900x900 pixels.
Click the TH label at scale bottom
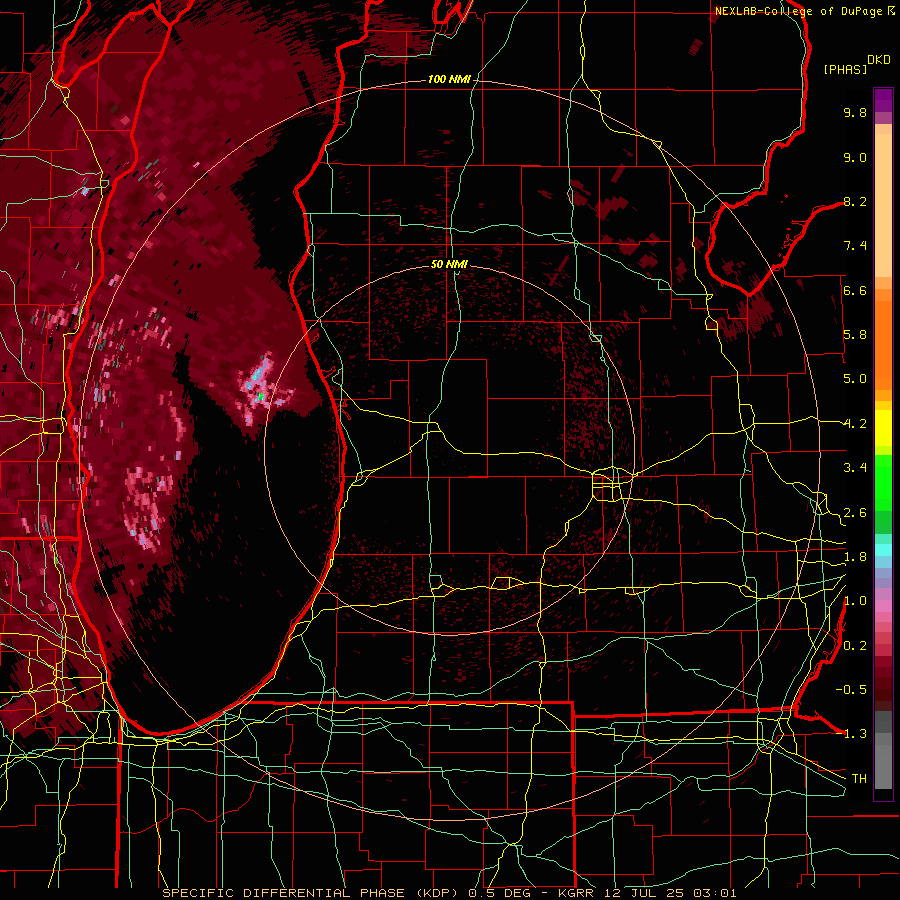[859, 779]
